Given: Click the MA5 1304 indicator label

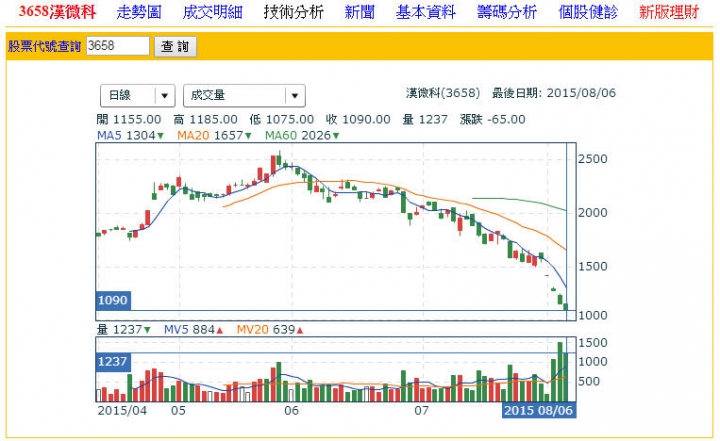Looking at the screenshot, I should click(130, 136).
